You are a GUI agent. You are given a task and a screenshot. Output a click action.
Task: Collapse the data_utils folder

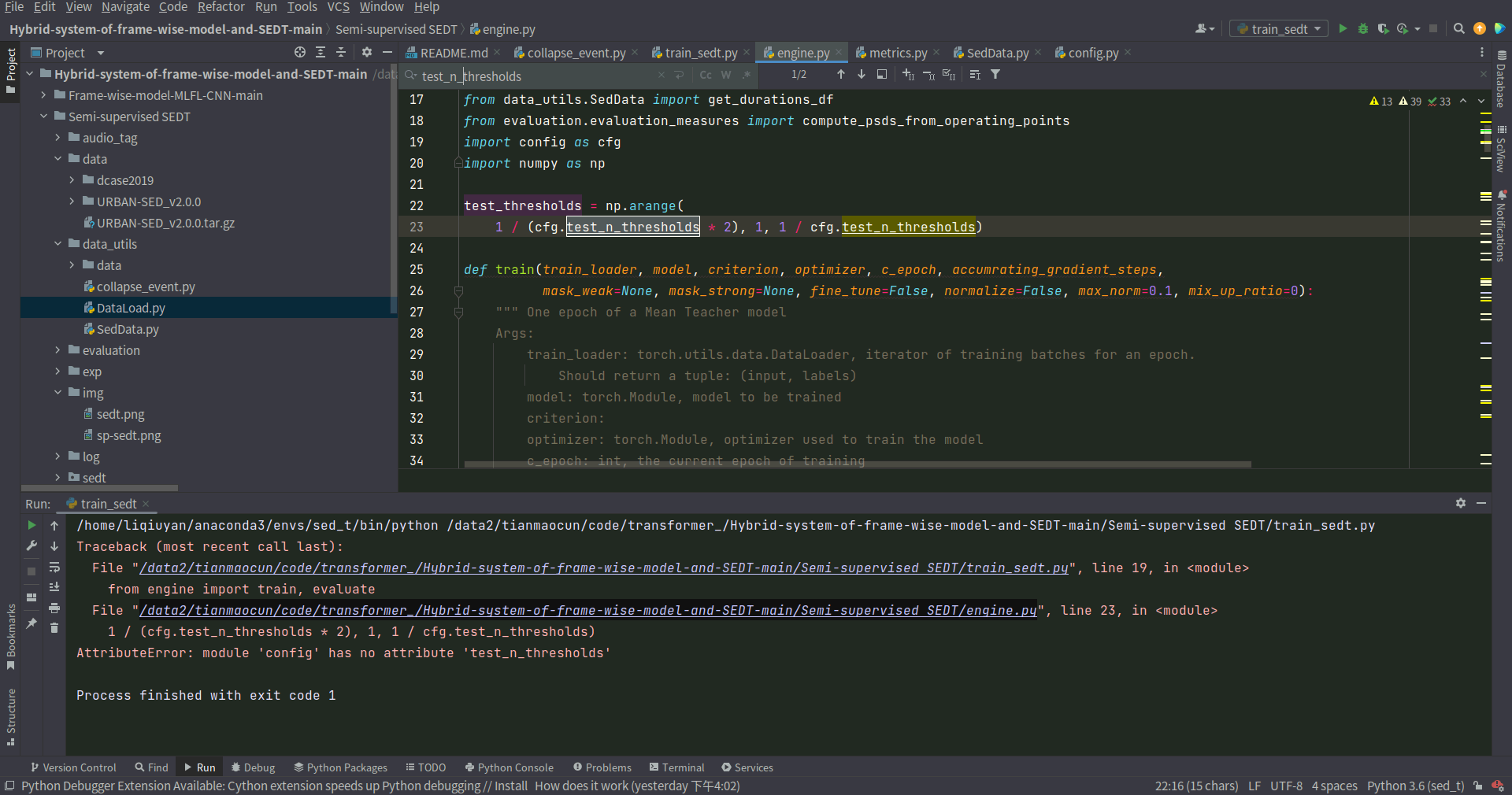click(x=57, y=244)
